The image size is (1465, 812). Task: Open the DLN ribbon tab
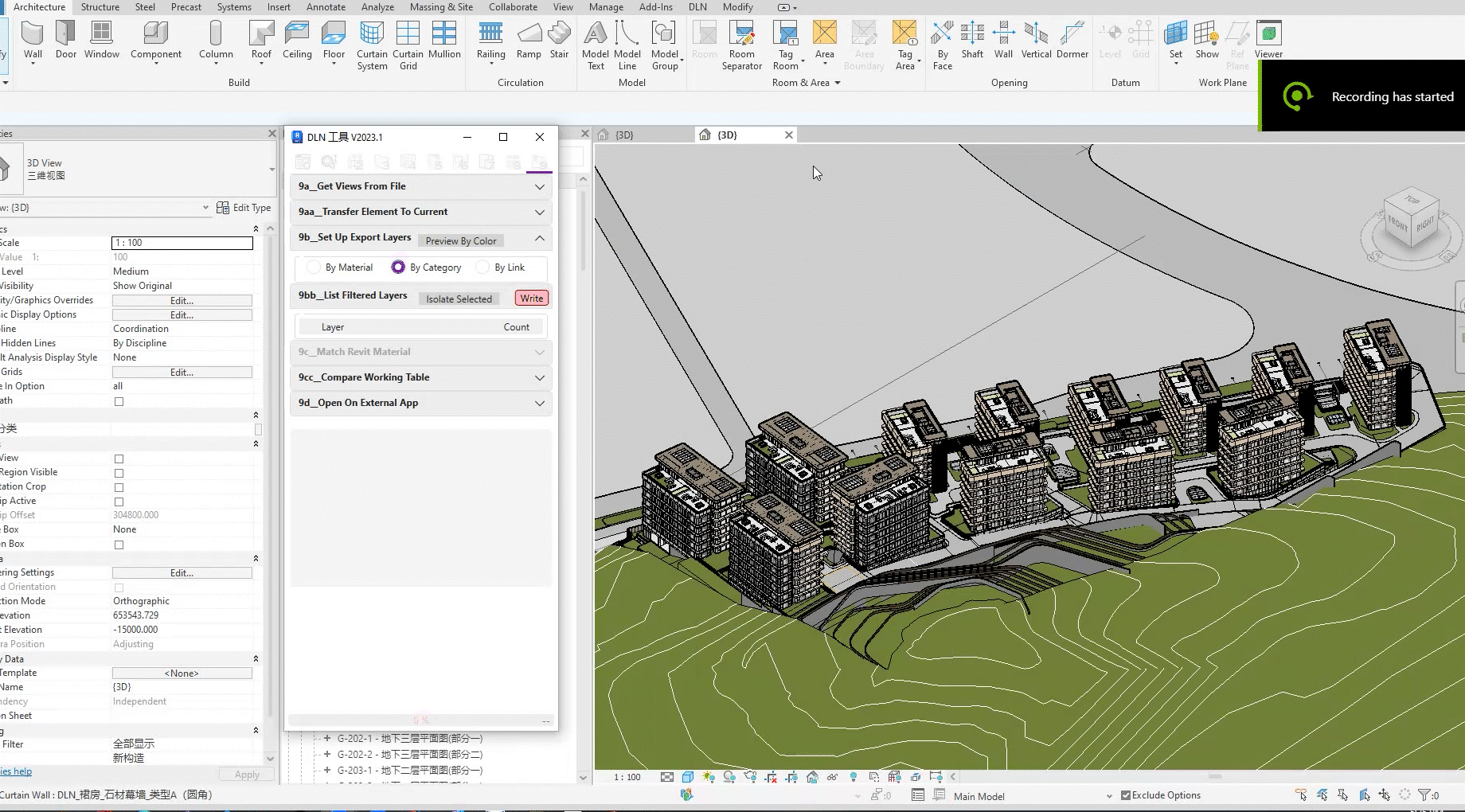coord(697,7)
